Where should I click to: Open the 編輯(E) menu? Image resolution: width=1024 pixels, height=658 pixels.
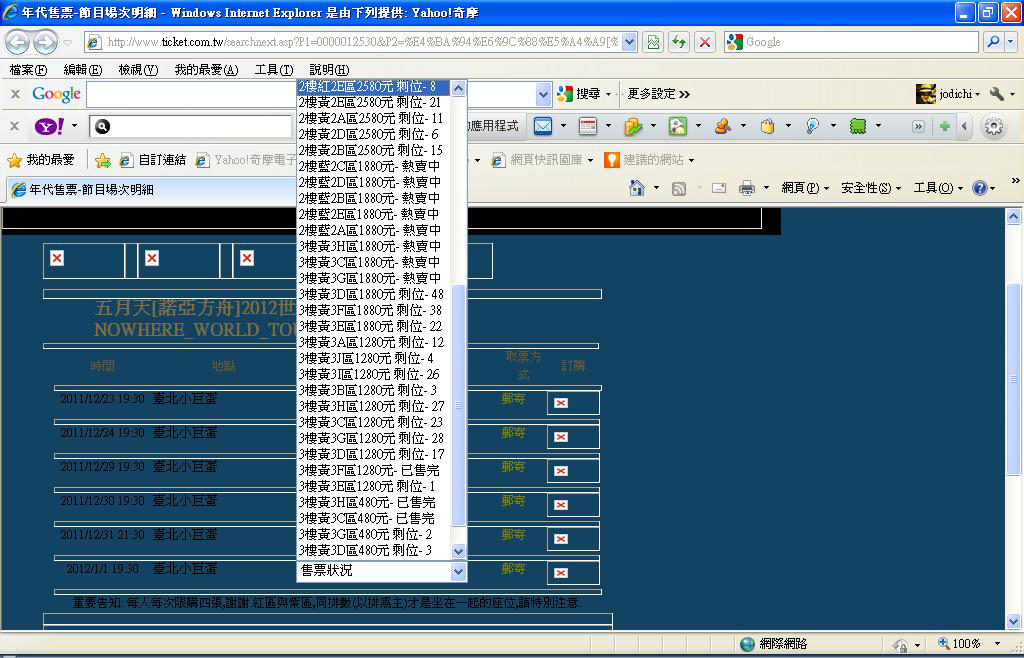[x=82, y=69]
